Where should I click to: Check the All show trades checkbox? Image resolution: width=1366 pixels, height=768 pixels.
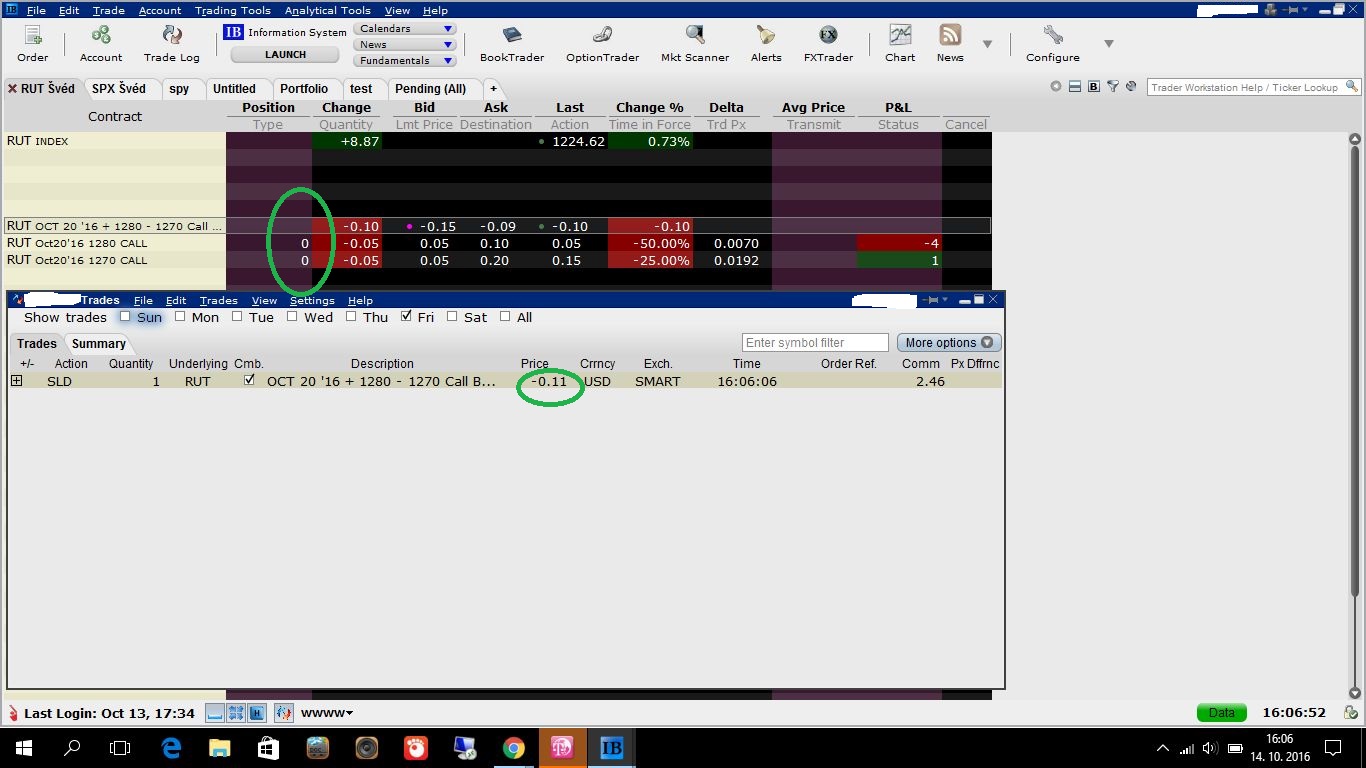point(505,316)
